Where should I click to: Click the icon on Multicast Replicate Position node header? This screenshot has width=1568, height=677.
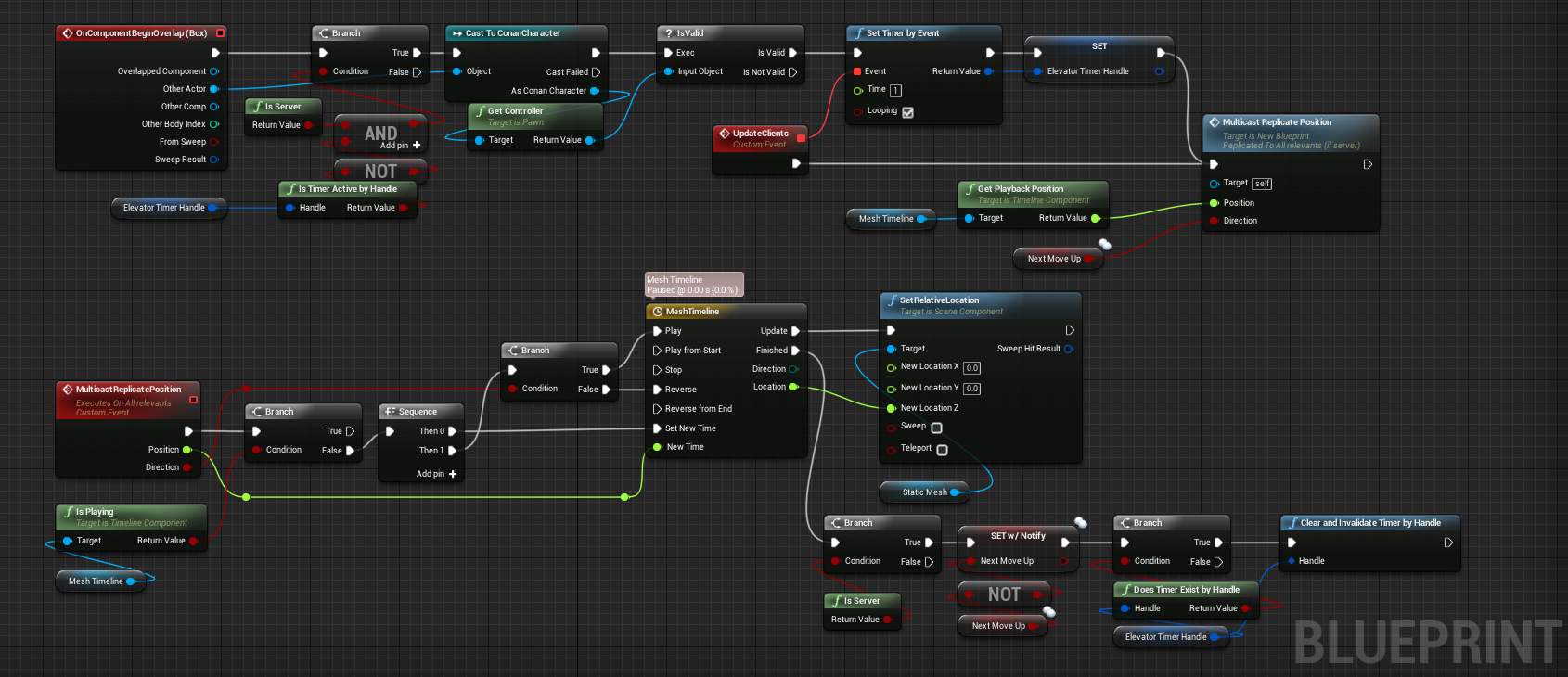1215,122
